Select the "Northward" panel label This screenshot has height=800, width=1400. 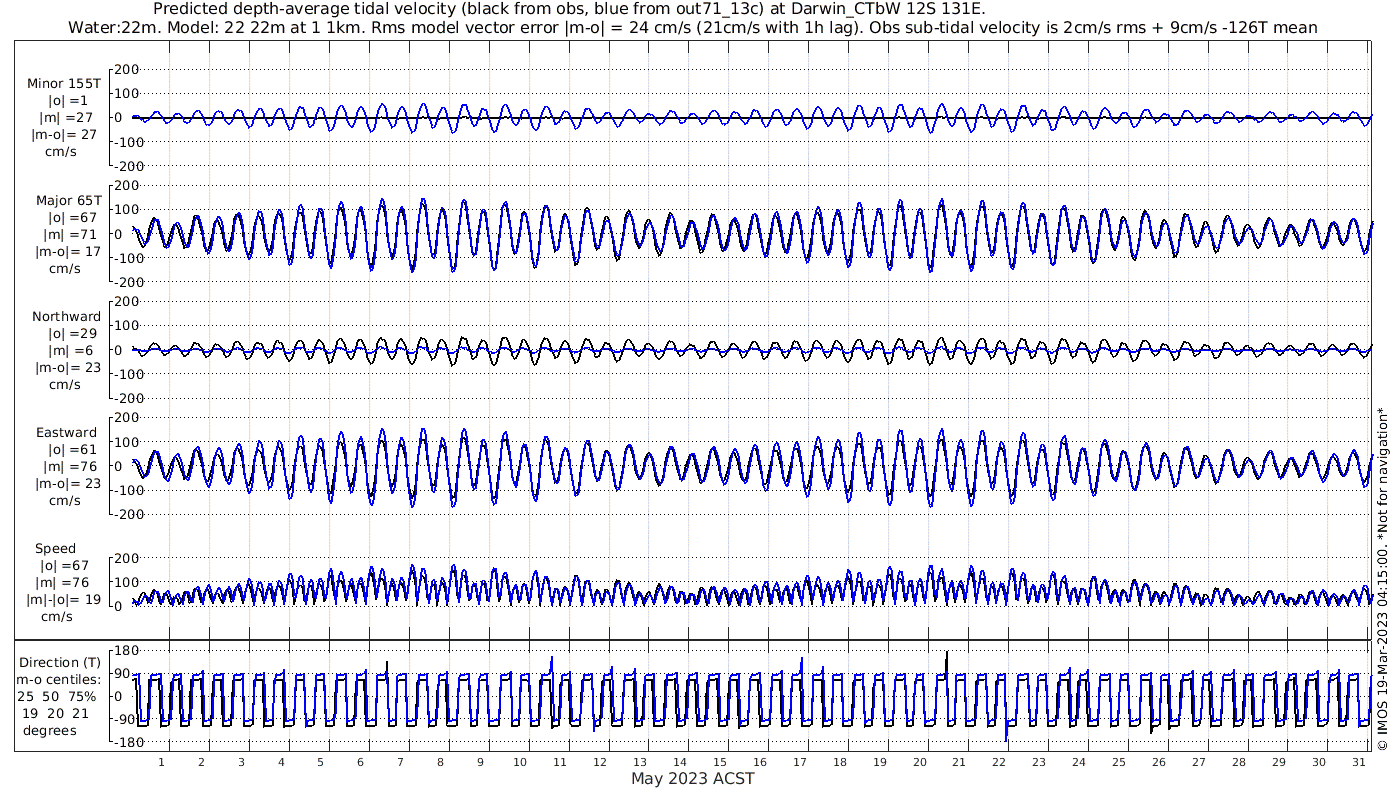click(x=66, y=316)
